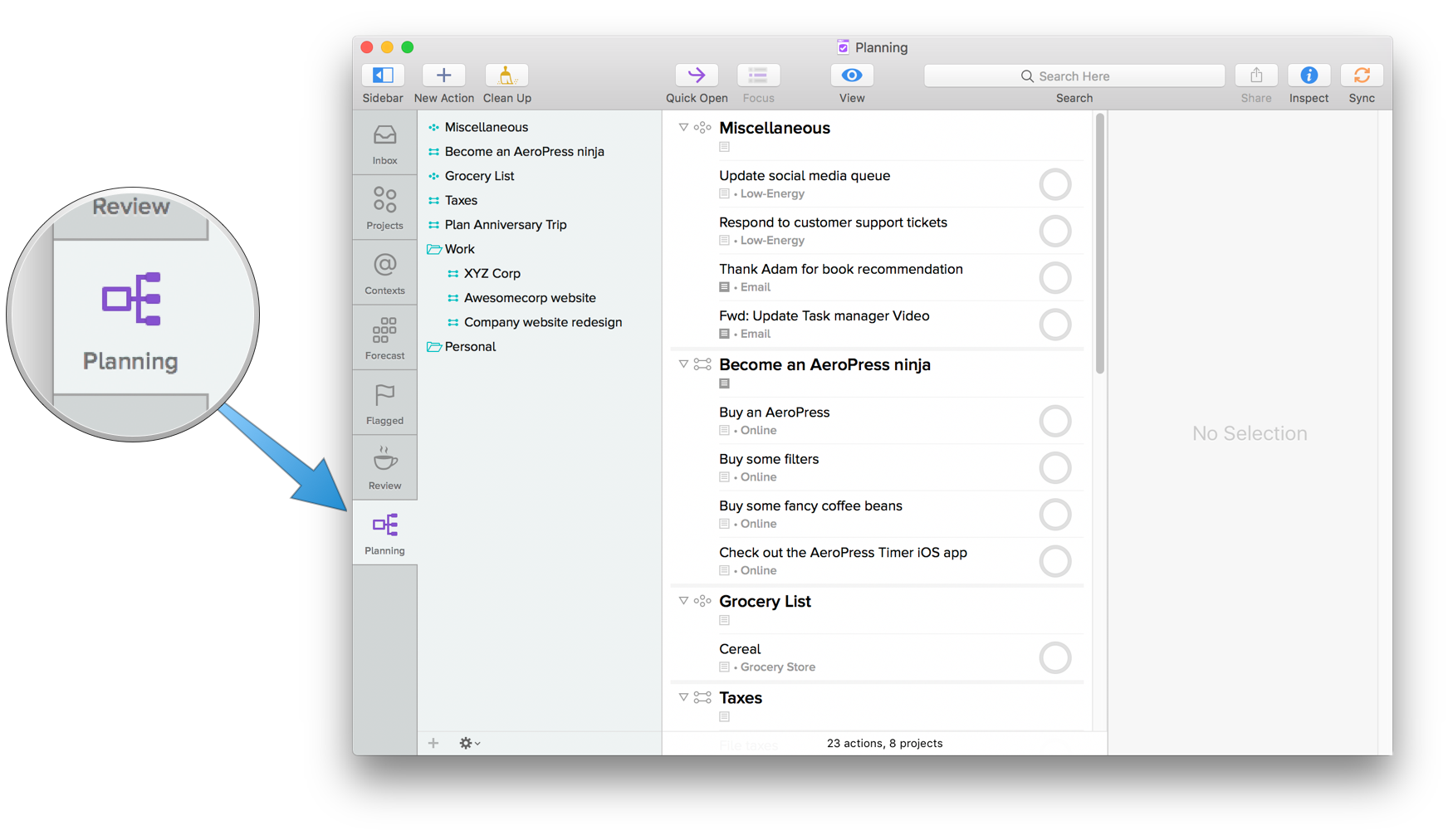This screenshot has height=840, width=1453.
Task: Click the Planning document icon in title bar
Action: (843, 47)
